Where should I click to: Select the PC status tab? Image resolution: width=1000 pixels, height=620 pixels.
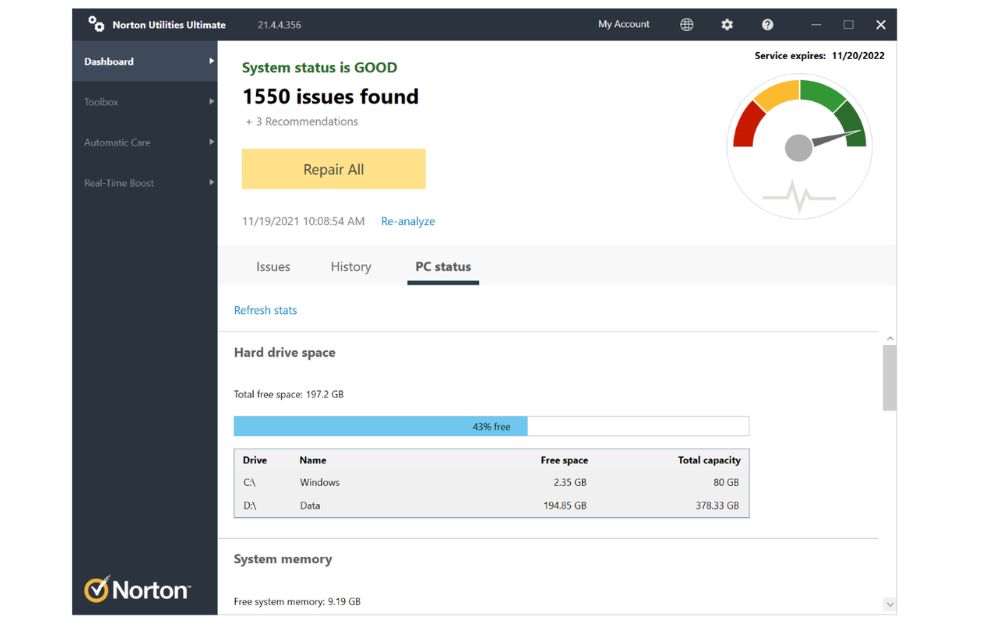[443, 267]
